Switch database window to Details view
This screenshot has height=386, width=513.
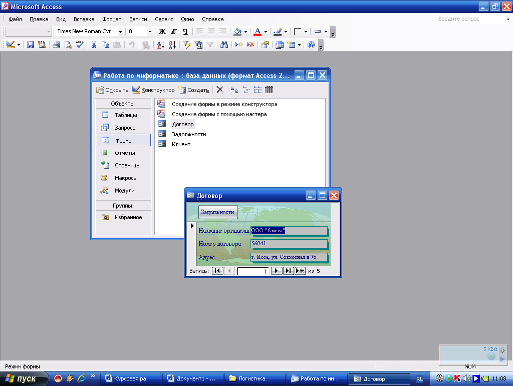(x=269, y=90)
